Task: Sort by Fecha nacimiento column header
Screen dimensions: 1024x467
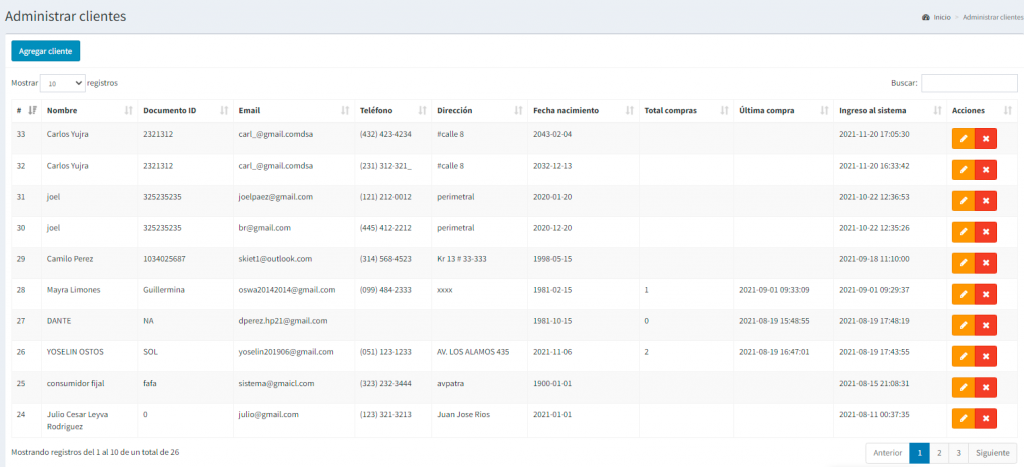Action: (x=582, y=110)
